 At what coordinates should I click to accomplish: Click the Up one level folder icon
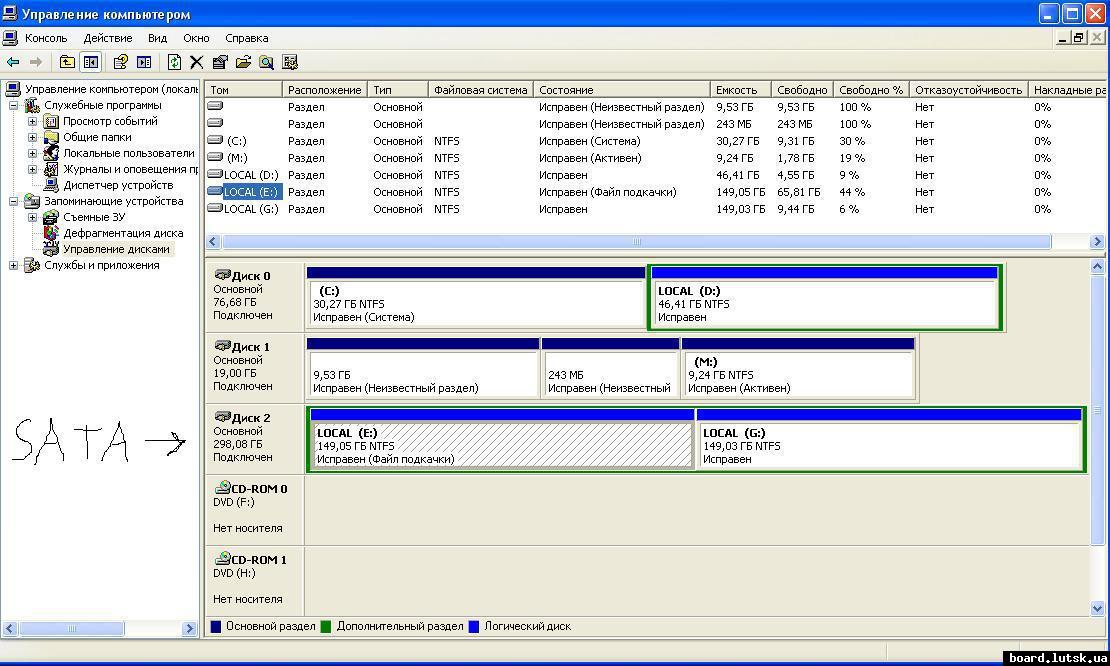coord(67,62)
